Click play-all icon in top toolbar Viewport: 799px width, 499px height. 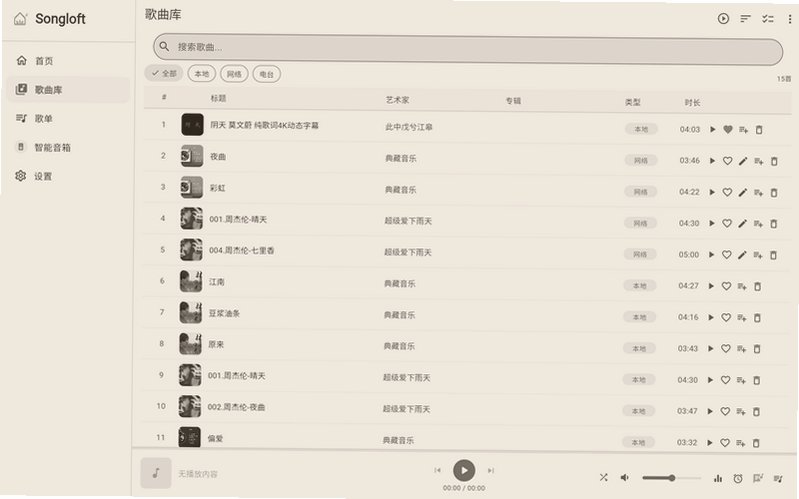[x=723, y=18]
